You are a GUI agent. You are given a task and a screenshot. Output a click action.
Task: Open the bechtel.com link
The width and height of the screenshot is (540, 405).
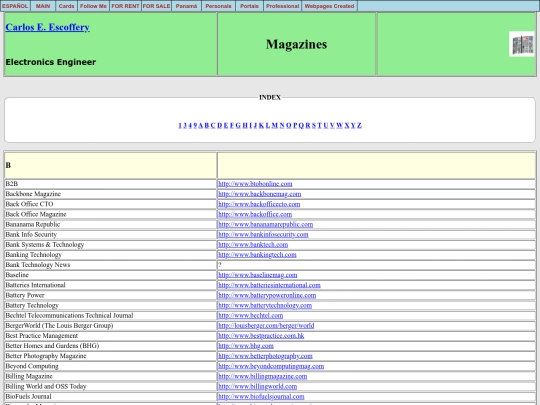251,315
